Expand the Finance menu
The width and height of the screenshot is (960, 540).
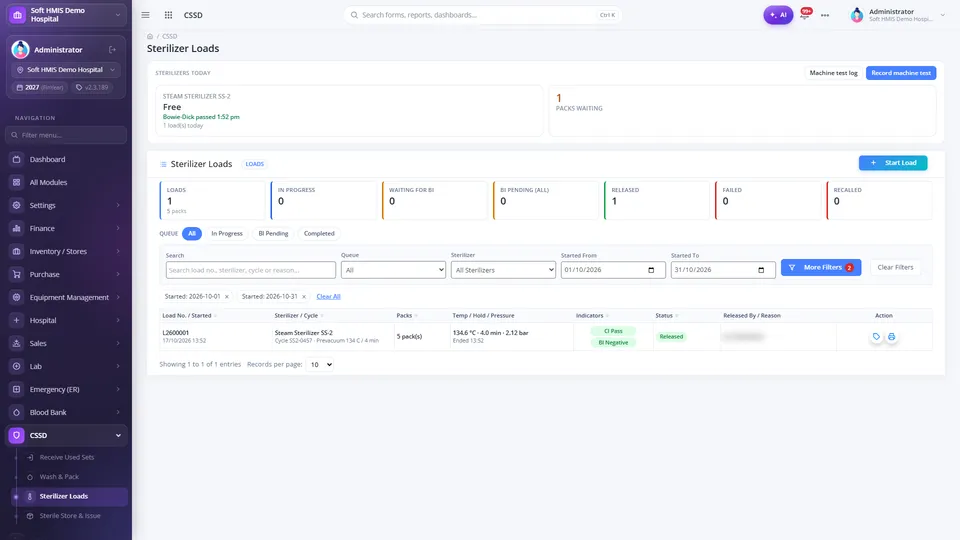(x=66, y=228)
